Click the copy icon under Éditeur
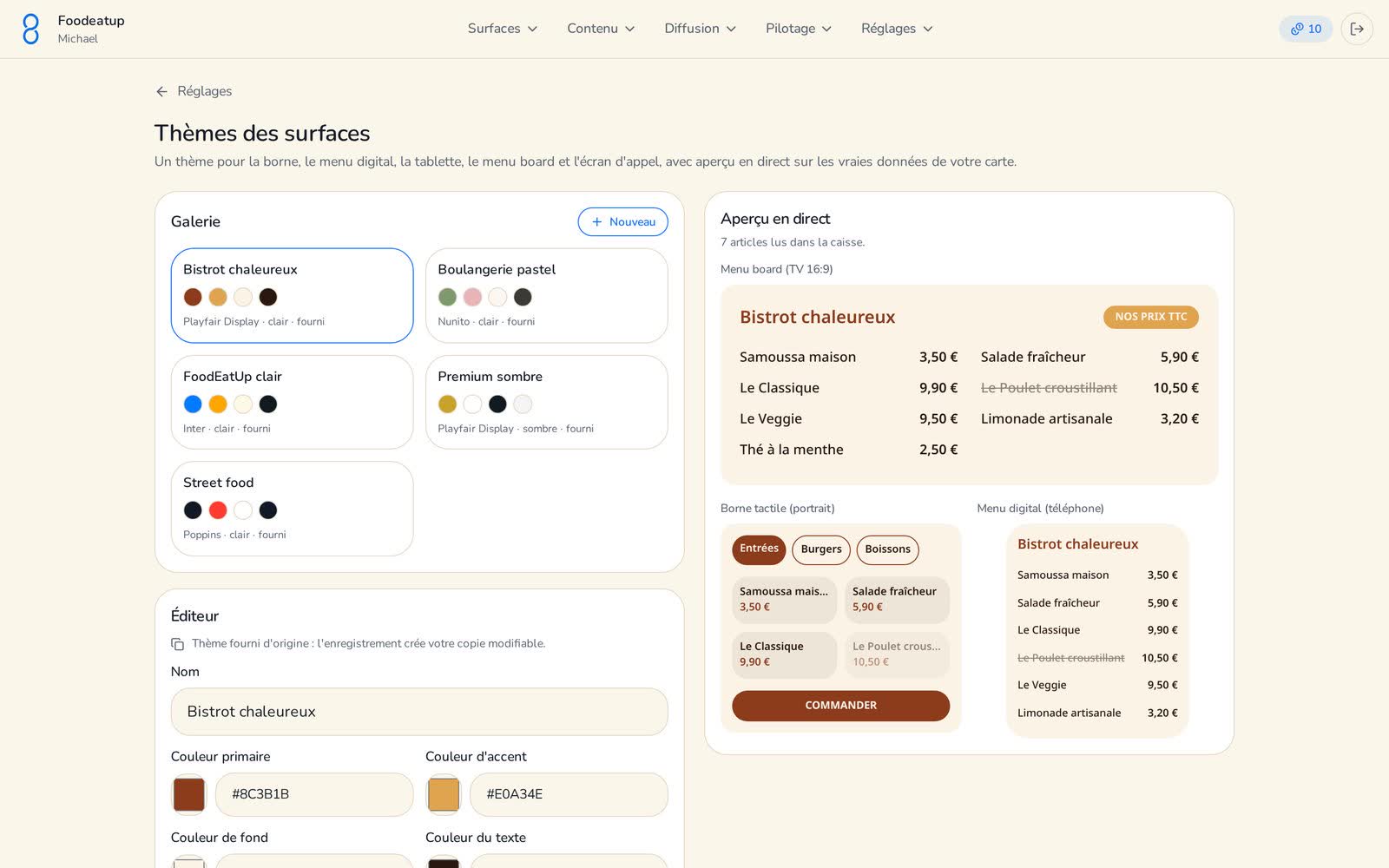The image size is (1389, 868). pos(177,644)
